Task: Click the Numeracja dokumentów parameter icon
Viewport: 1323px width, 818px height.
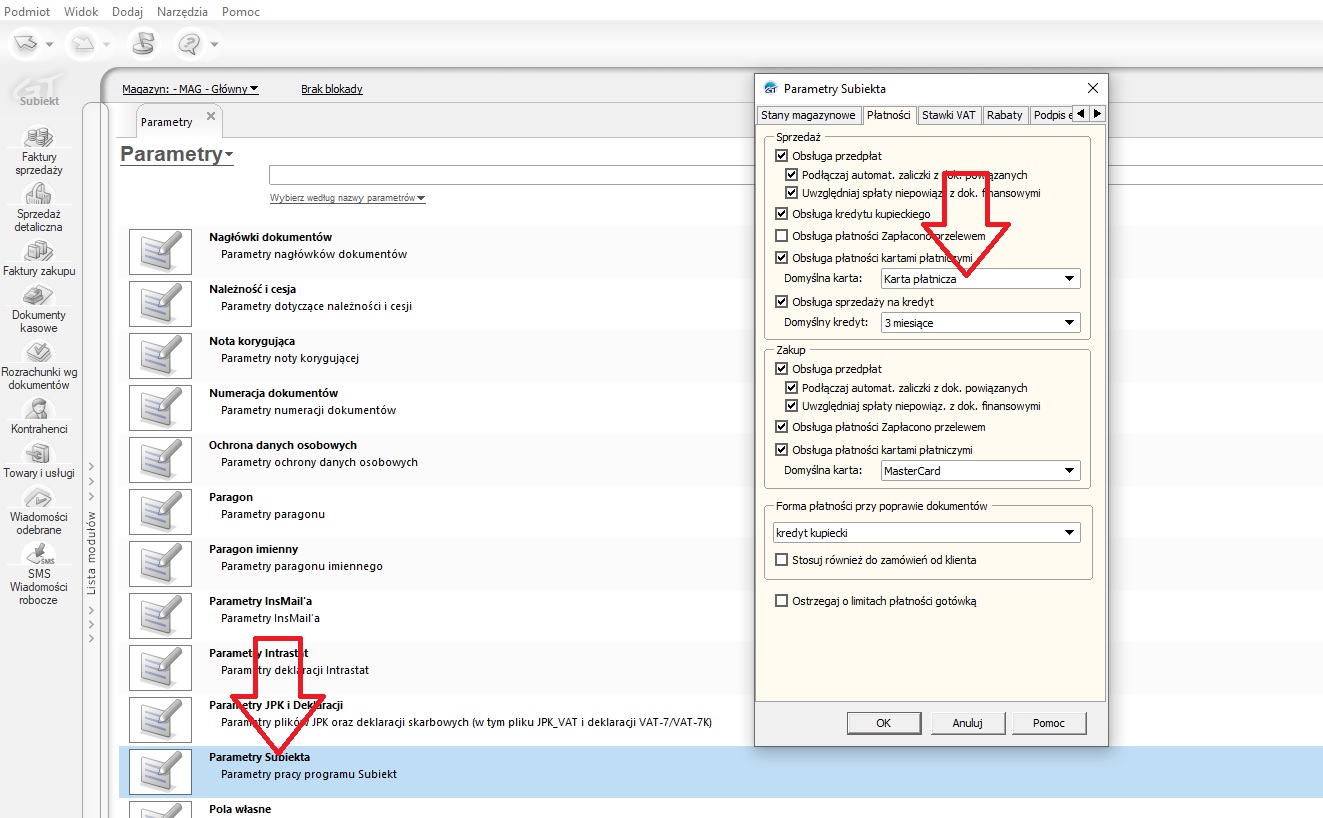Action: click(160, 408)
